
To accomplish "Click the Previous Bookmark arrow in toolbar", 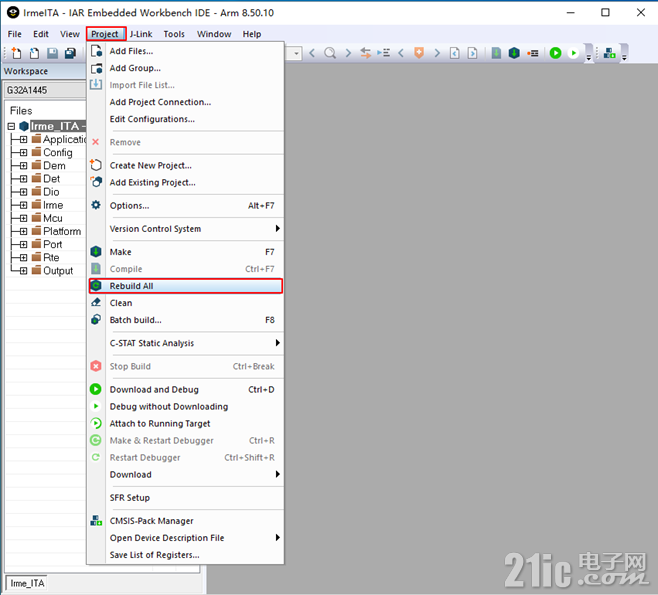I will click(401, 53).
